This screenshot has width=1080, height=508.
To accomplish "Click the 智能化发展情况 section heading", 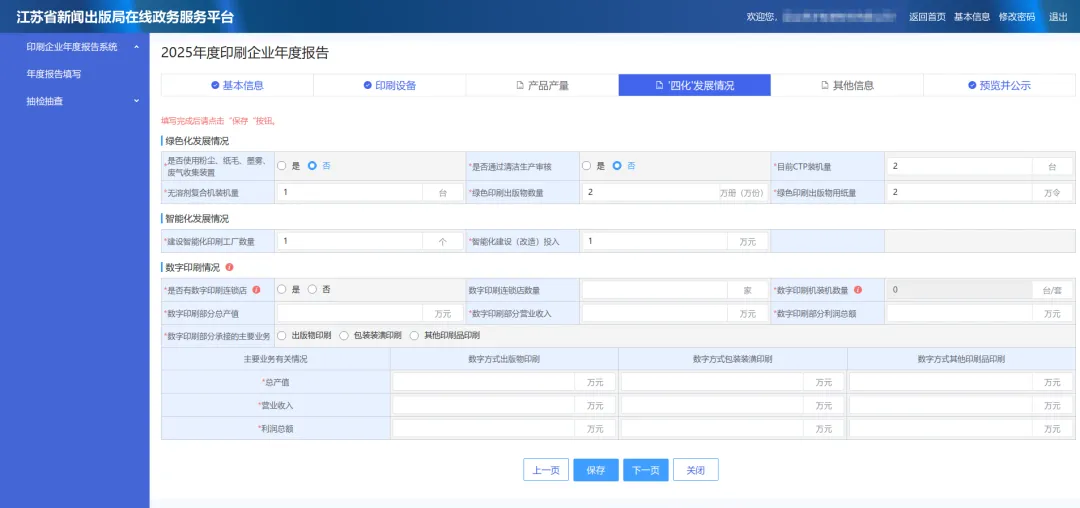I will pos(197,218).
